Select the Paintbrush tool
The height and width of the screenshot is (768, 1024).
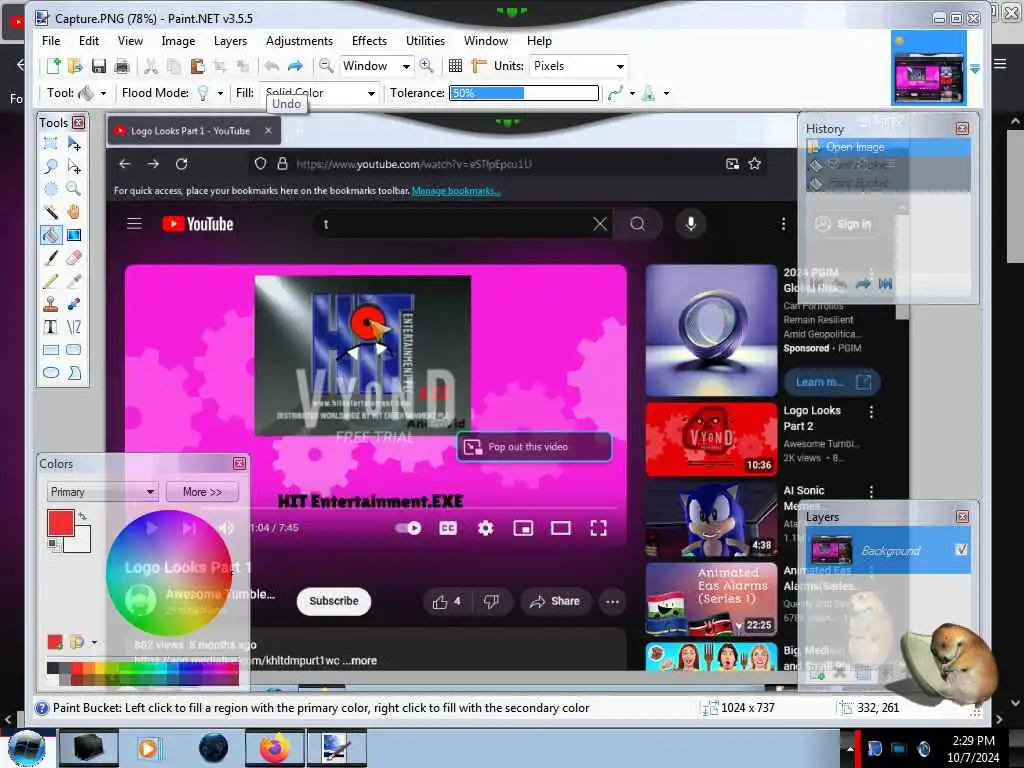pos(50,258)
